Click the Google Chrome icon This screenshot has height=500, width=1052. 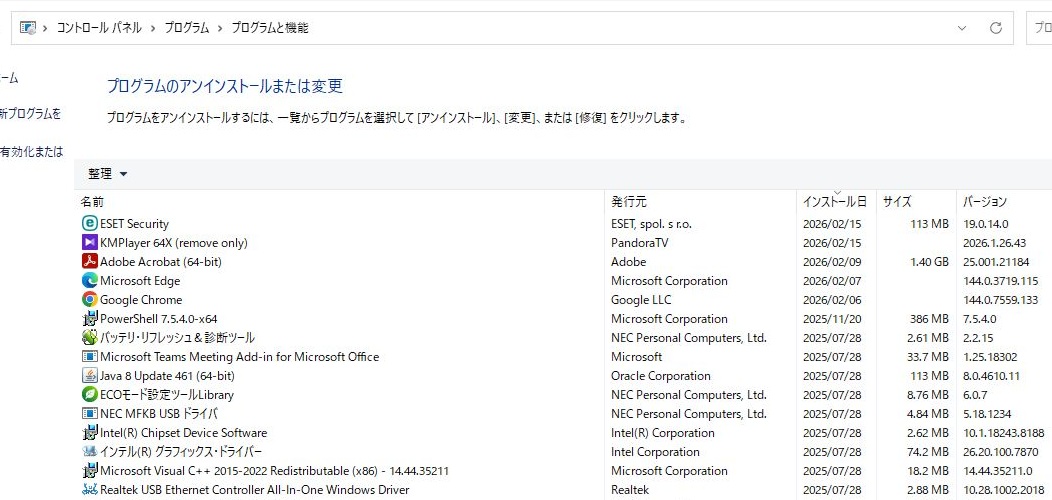pos(90,300)
